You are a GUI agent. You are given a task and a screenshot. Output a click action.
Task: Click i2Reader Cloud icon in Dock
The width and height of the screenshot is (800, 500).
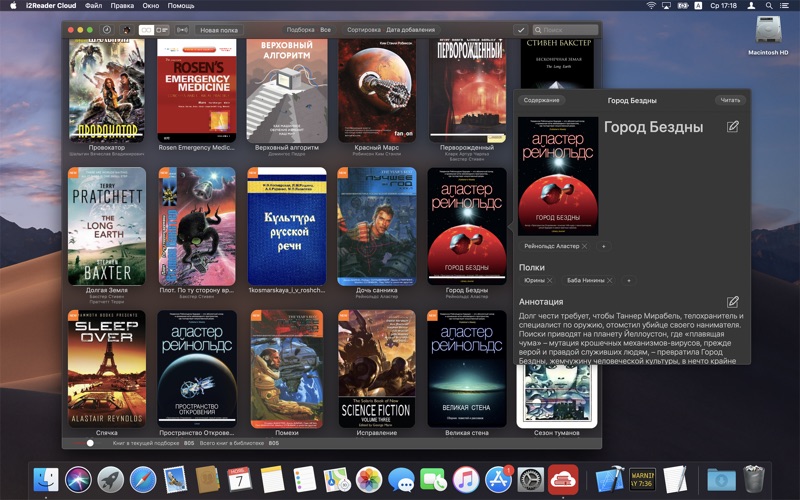click(563, 480)
